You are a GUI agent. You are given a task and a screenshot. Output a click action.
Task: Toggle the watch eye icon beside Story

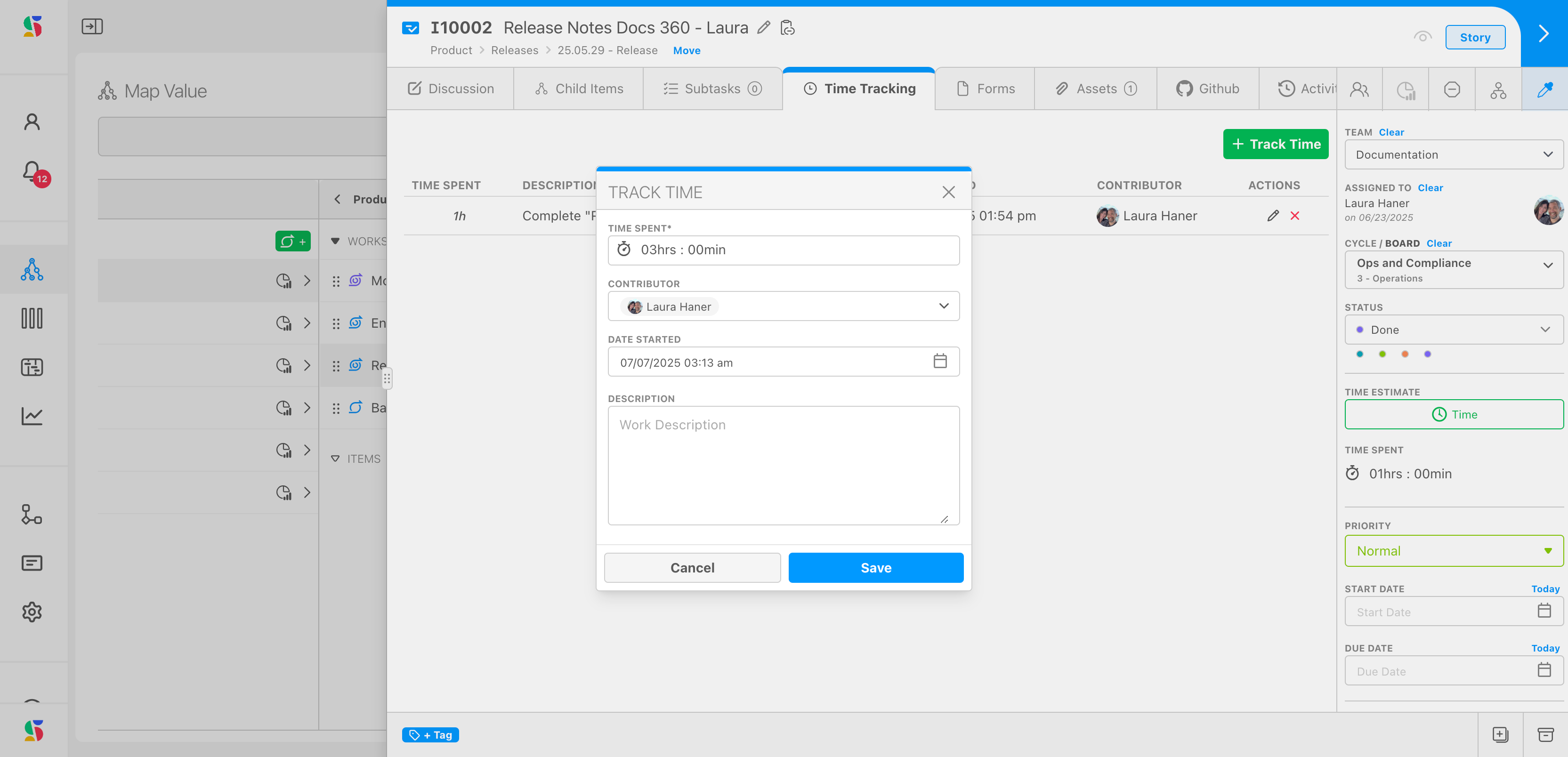(1422, 37)
